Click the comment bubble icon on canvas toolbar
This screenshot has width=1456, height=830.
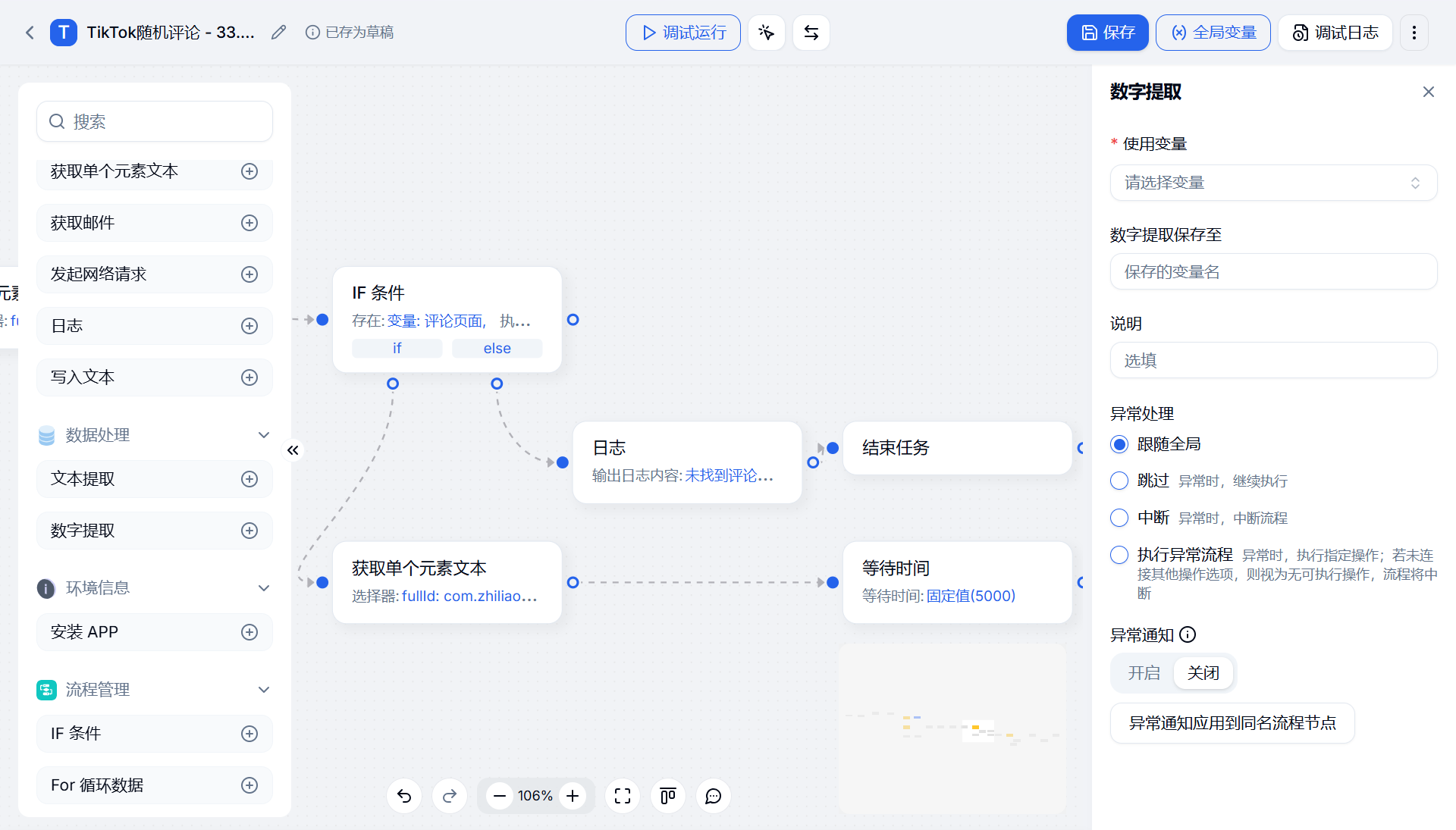pos(714,796)
